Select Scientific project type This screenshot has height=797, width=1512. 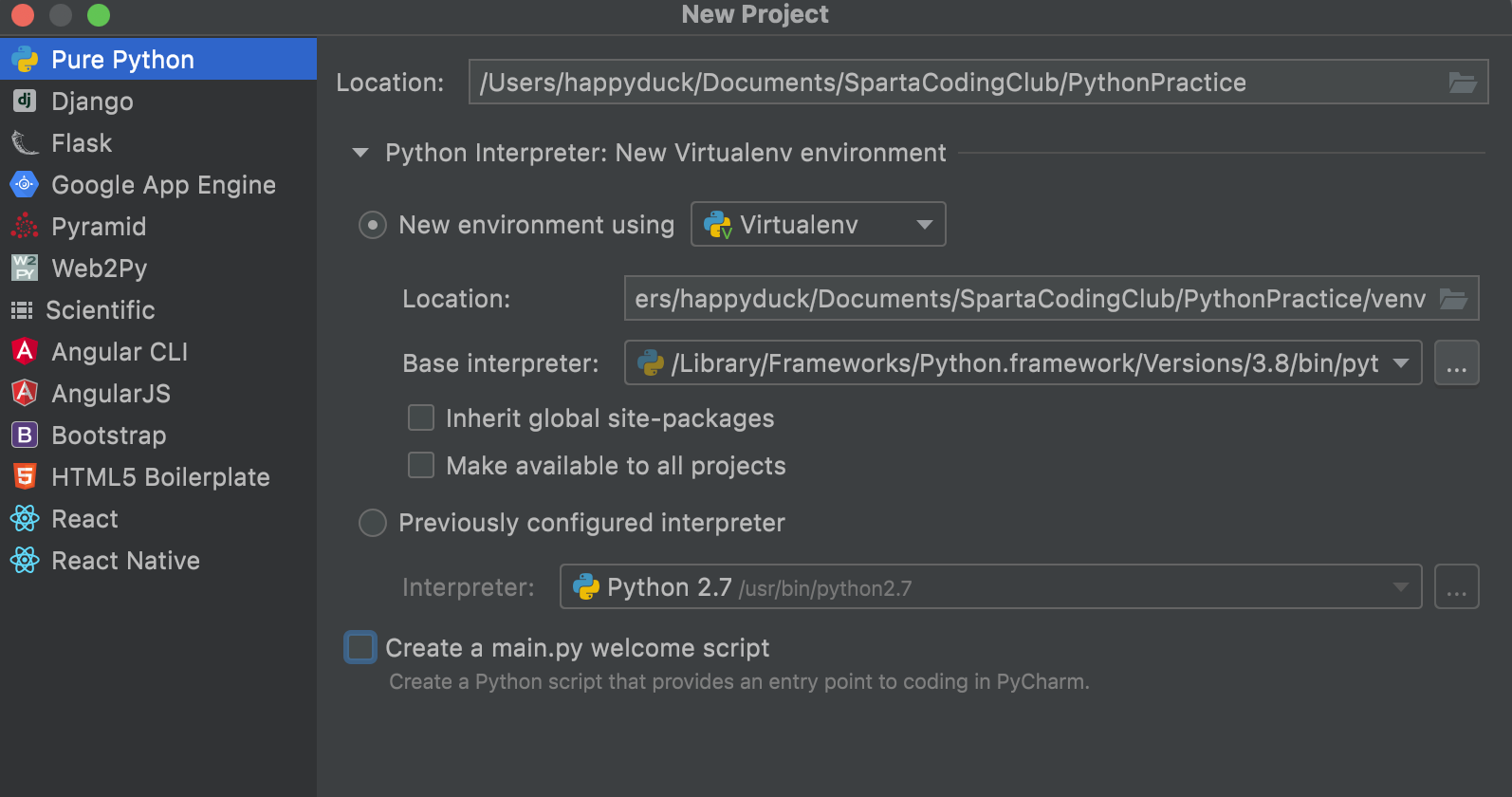pyautogui.click(x=100, y=310)
